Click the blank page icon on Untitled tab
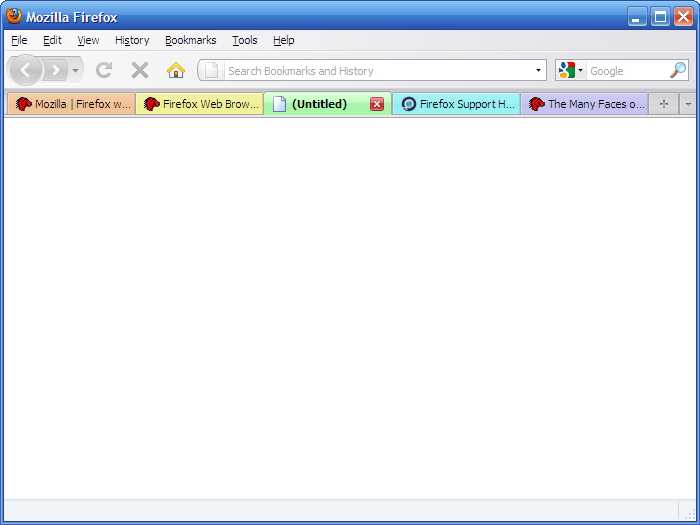 (x=279, y=104)
